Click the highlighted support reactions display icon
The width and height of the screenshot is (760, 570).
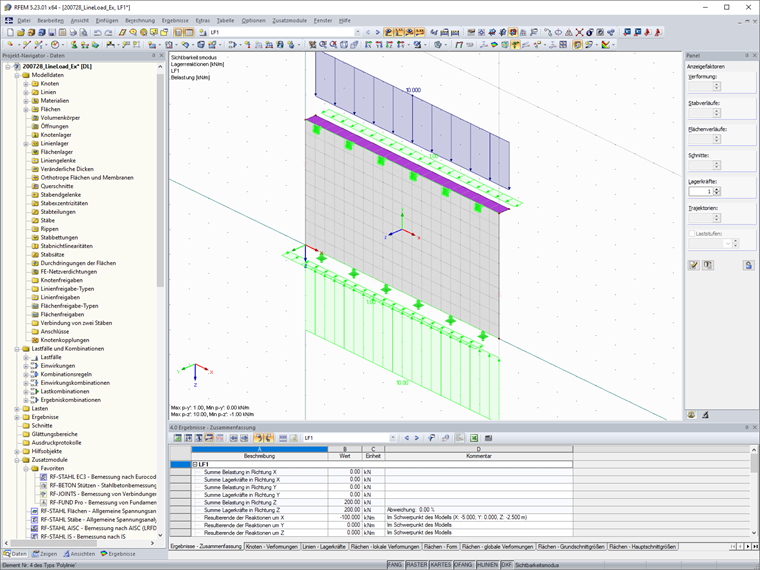pos(515,45)
